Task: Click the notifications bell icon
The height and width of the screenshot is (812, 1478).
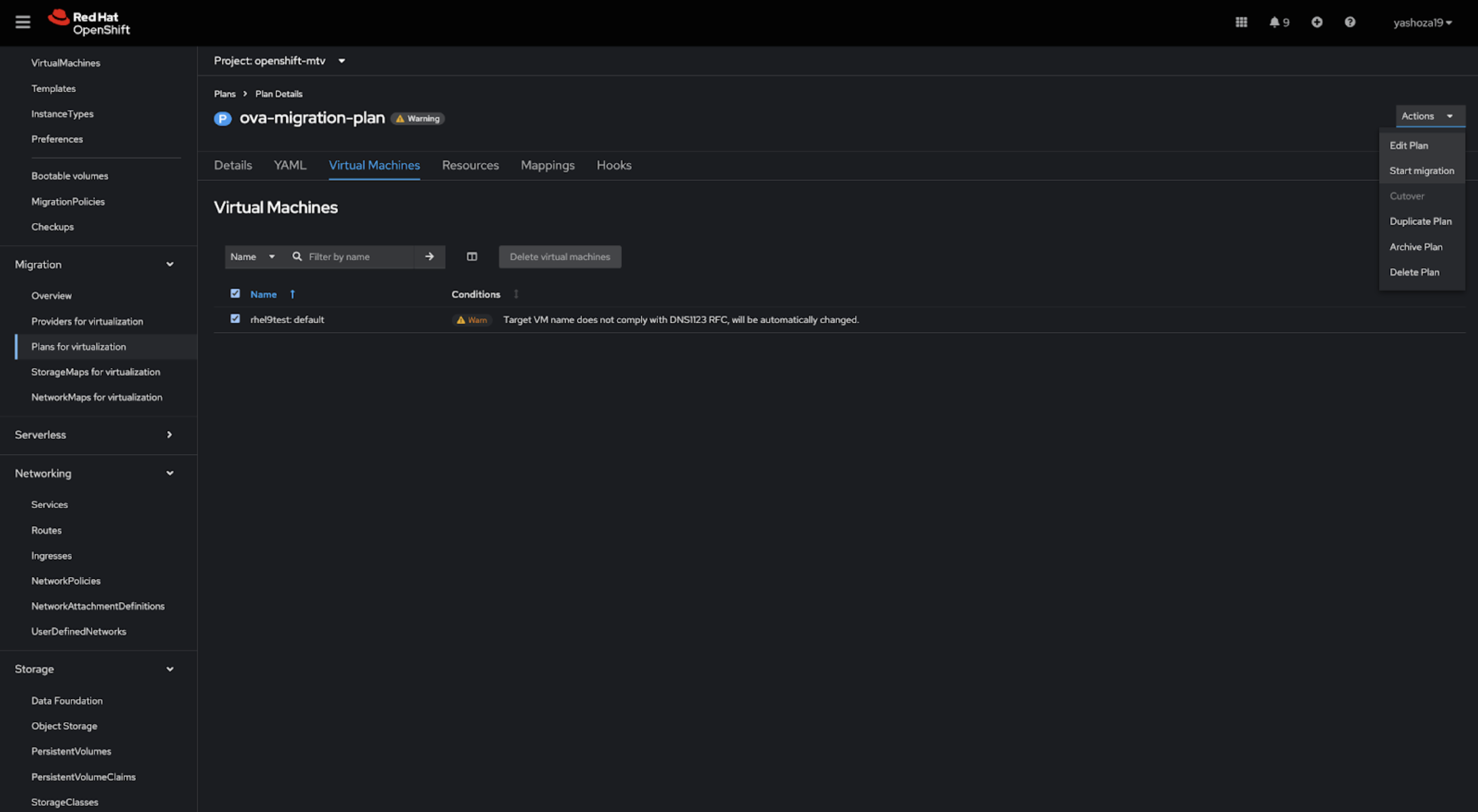Action: click(x=1274, y=22)
